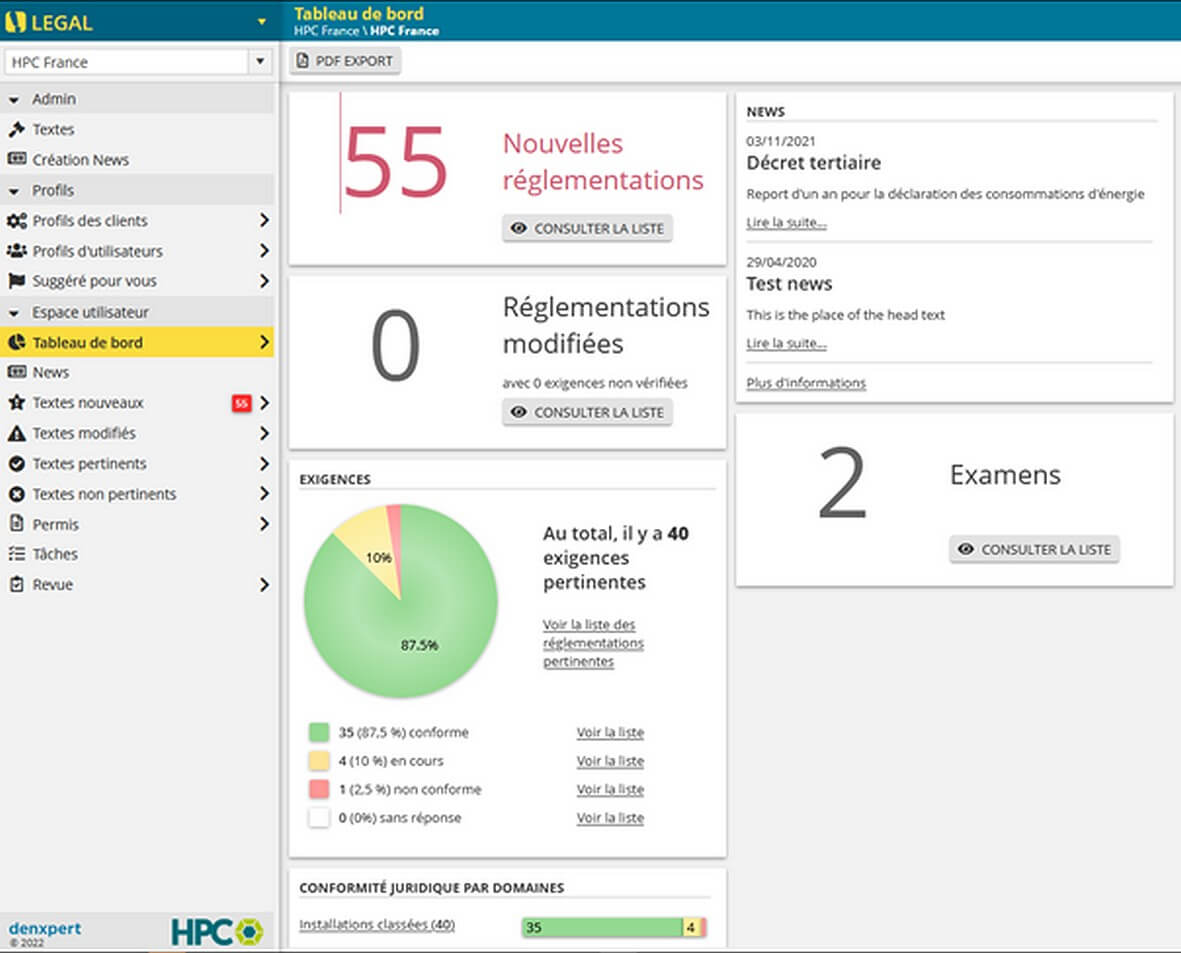The width and height of the screenshot is (1181, 953).
Task: Click the newspaper icon beside Création News
Action: (x=16, y=159)
